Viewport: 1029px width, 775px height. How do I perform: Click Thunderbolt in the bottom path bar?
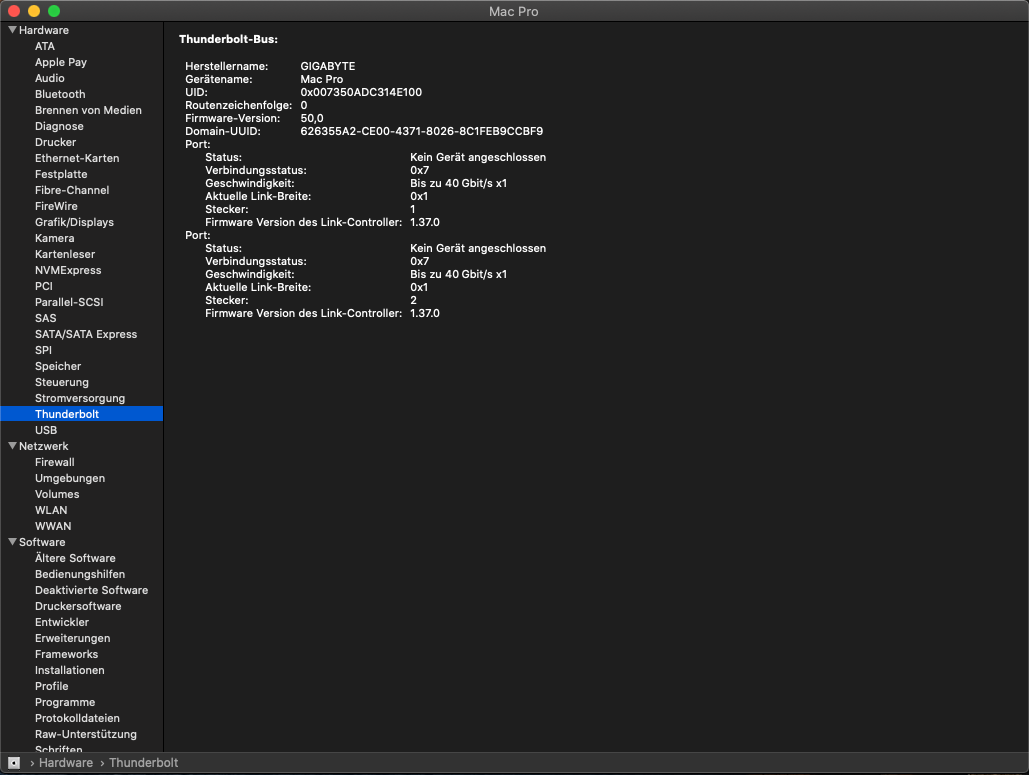tap(143, 763)
